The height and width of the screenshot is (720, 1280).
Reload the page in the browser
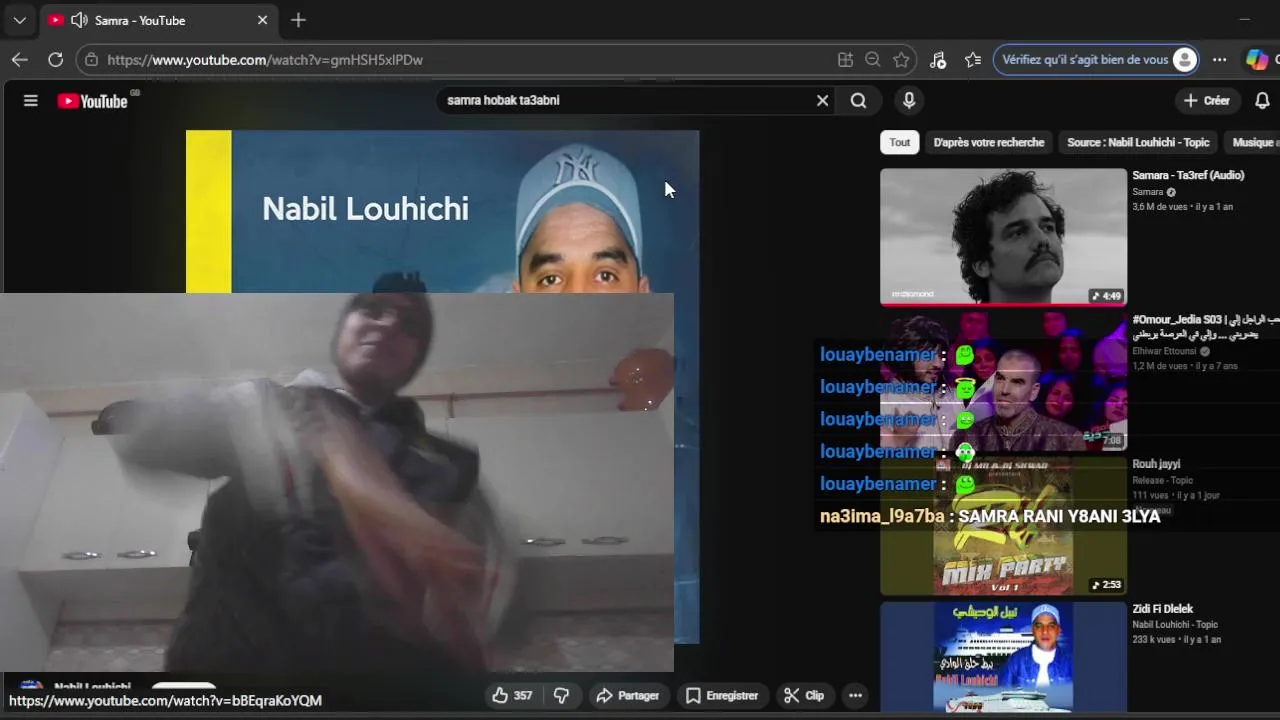(x=55, y=60)
